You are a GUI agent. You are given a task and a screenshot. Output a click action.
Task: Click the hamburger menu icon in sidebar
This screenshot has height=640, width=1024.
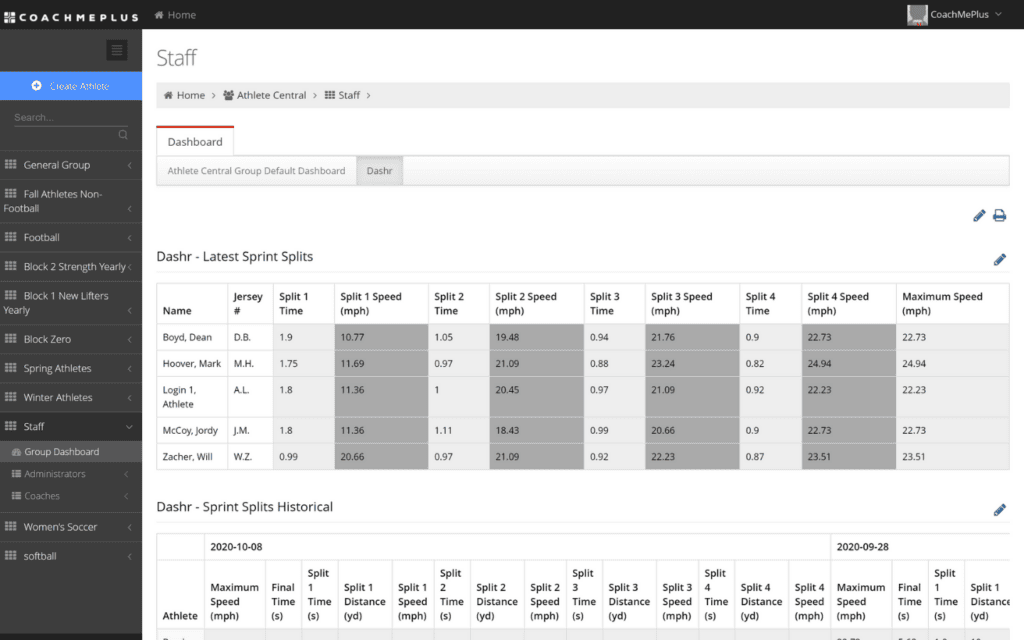point(117,50)
